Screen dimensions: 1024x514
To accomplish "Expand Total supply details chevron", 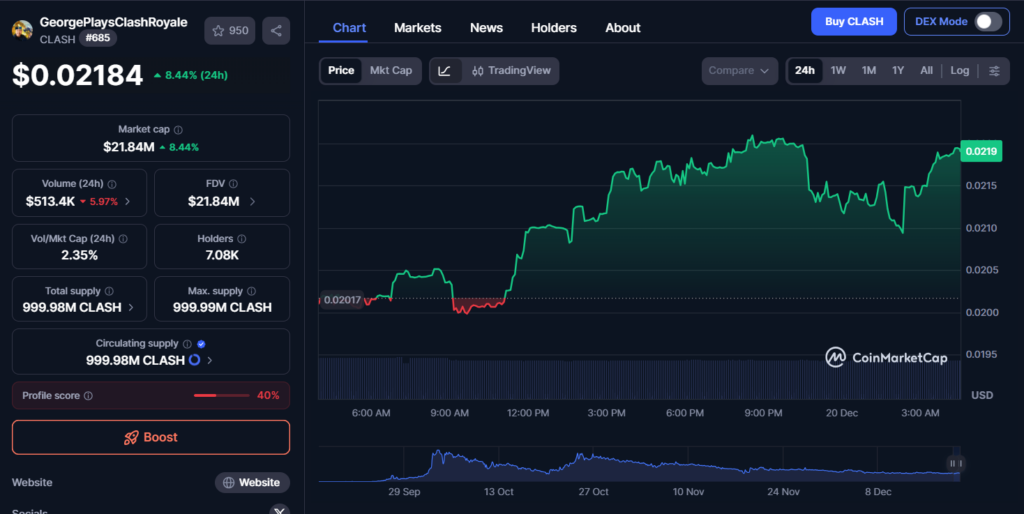I will click(132, 307).
